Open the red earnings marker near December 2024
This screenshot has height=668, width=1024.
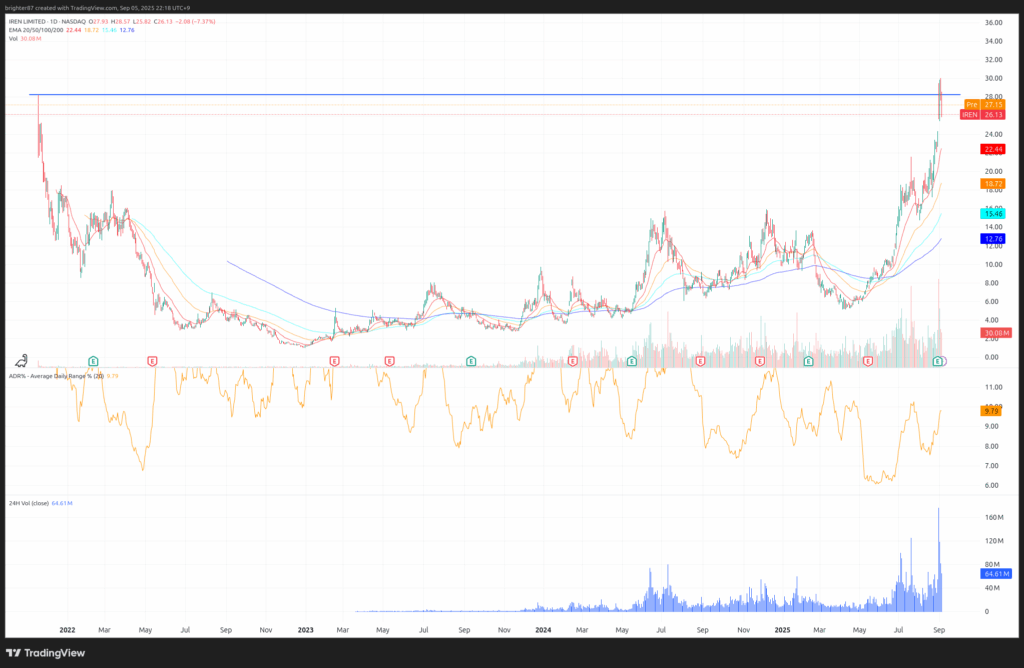click(x=760, y=361)
